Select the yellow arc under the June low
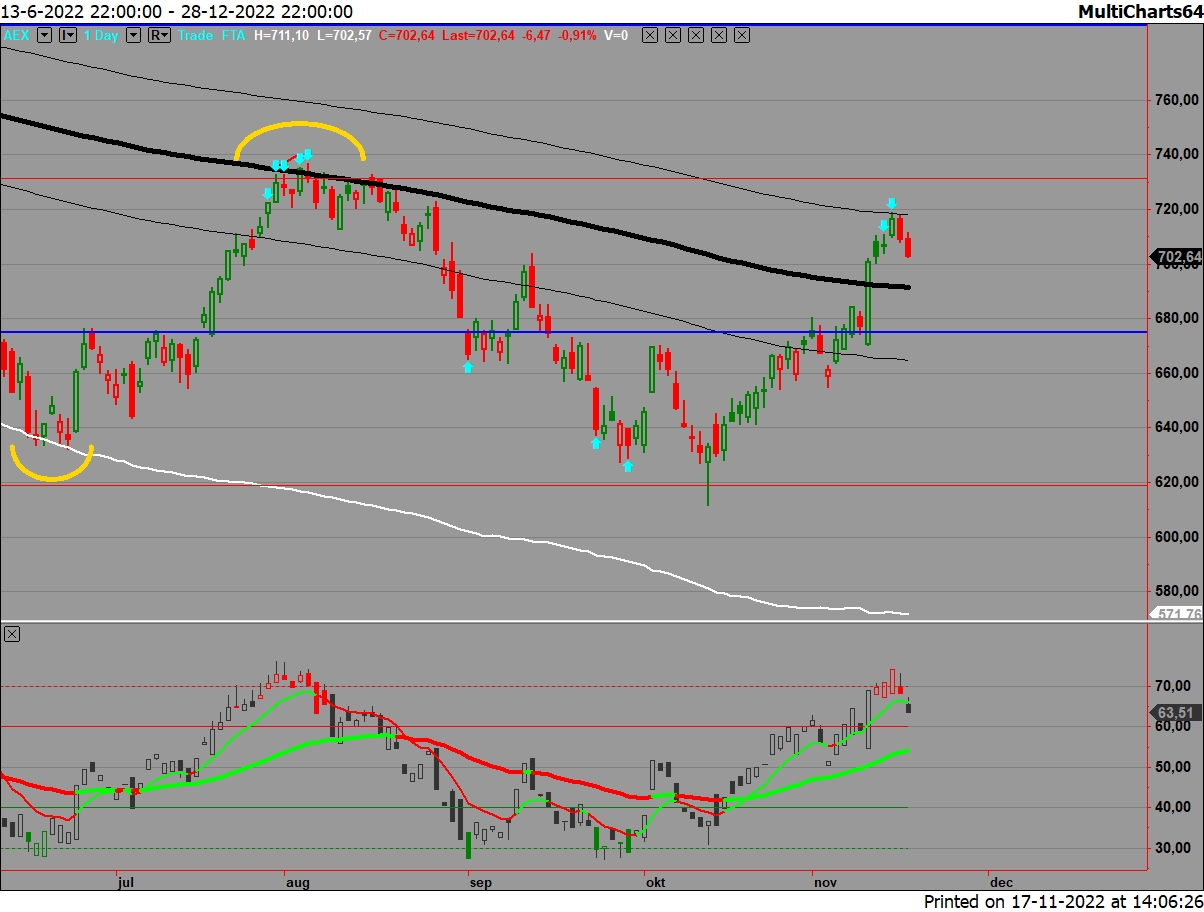 50,477
